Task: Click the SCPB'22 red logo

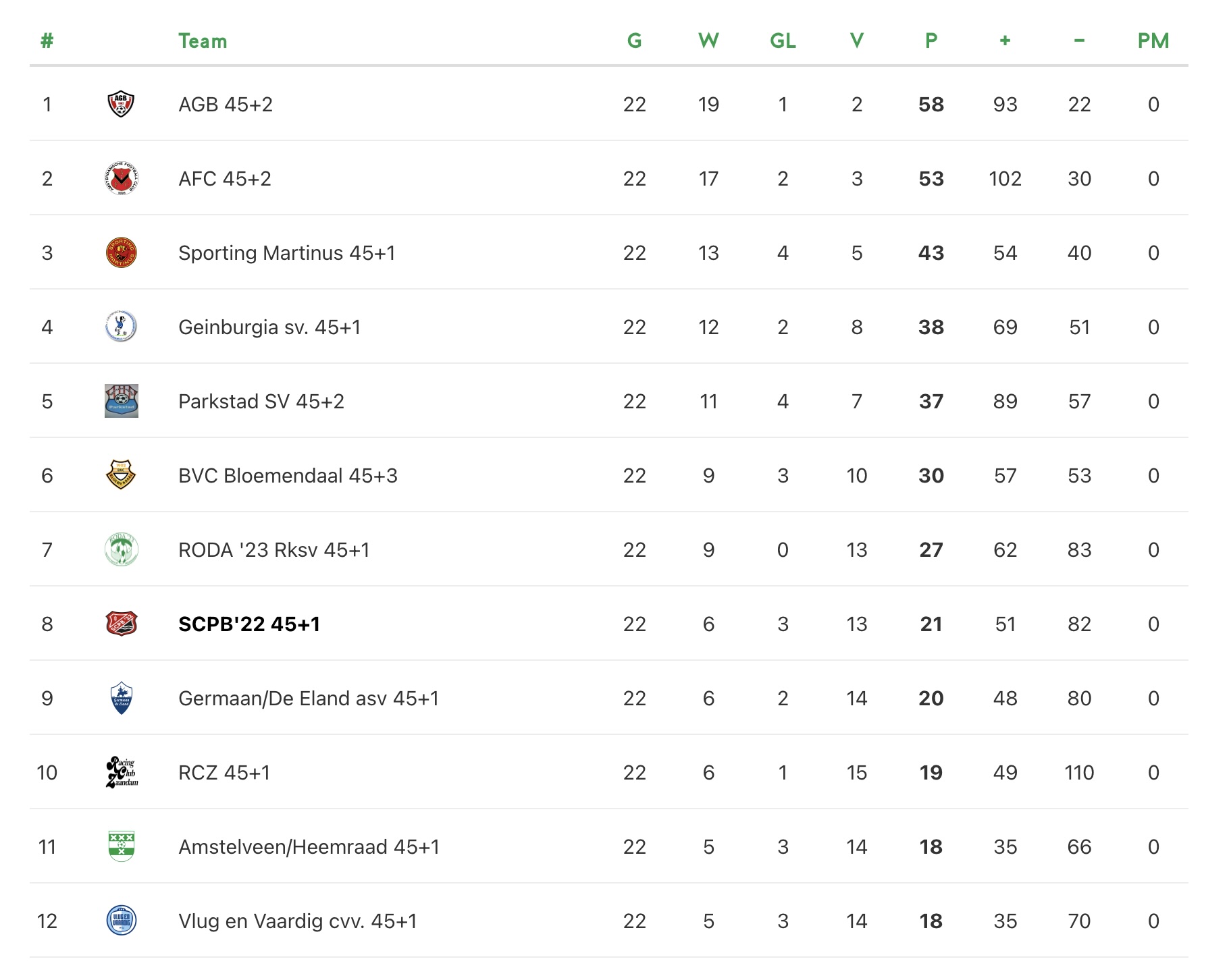Action: pos(122,624)
